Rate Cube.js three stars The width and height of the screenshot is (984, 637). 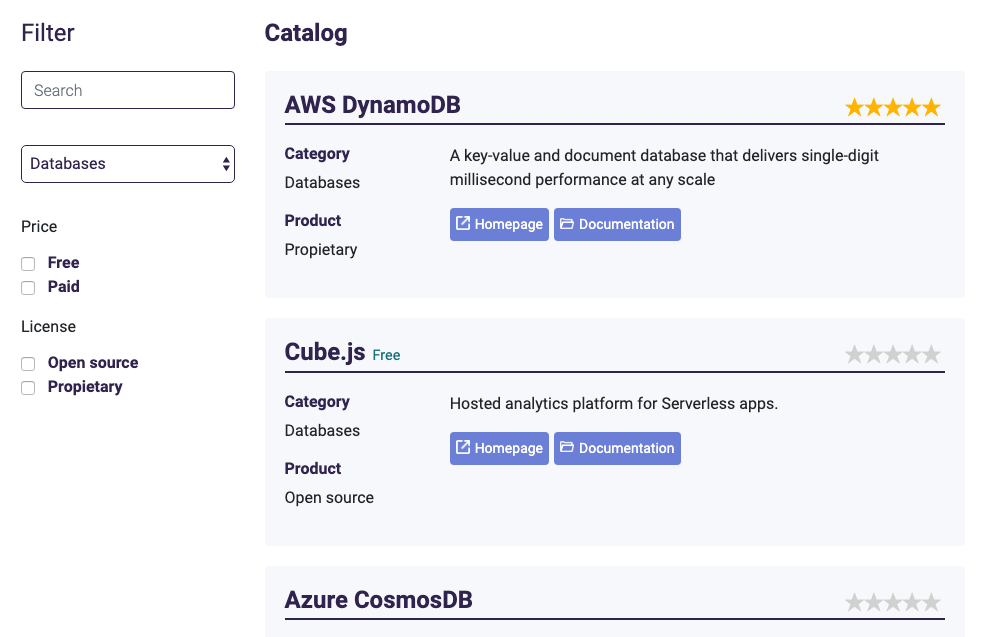893,354
